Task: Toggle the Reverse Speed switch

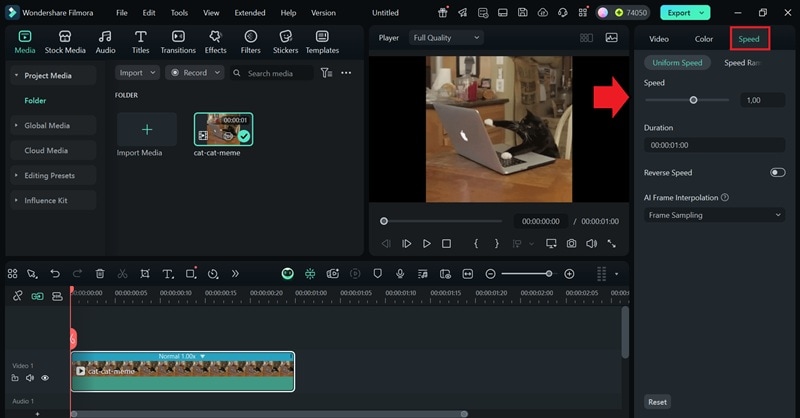Action: coord(777,173)
